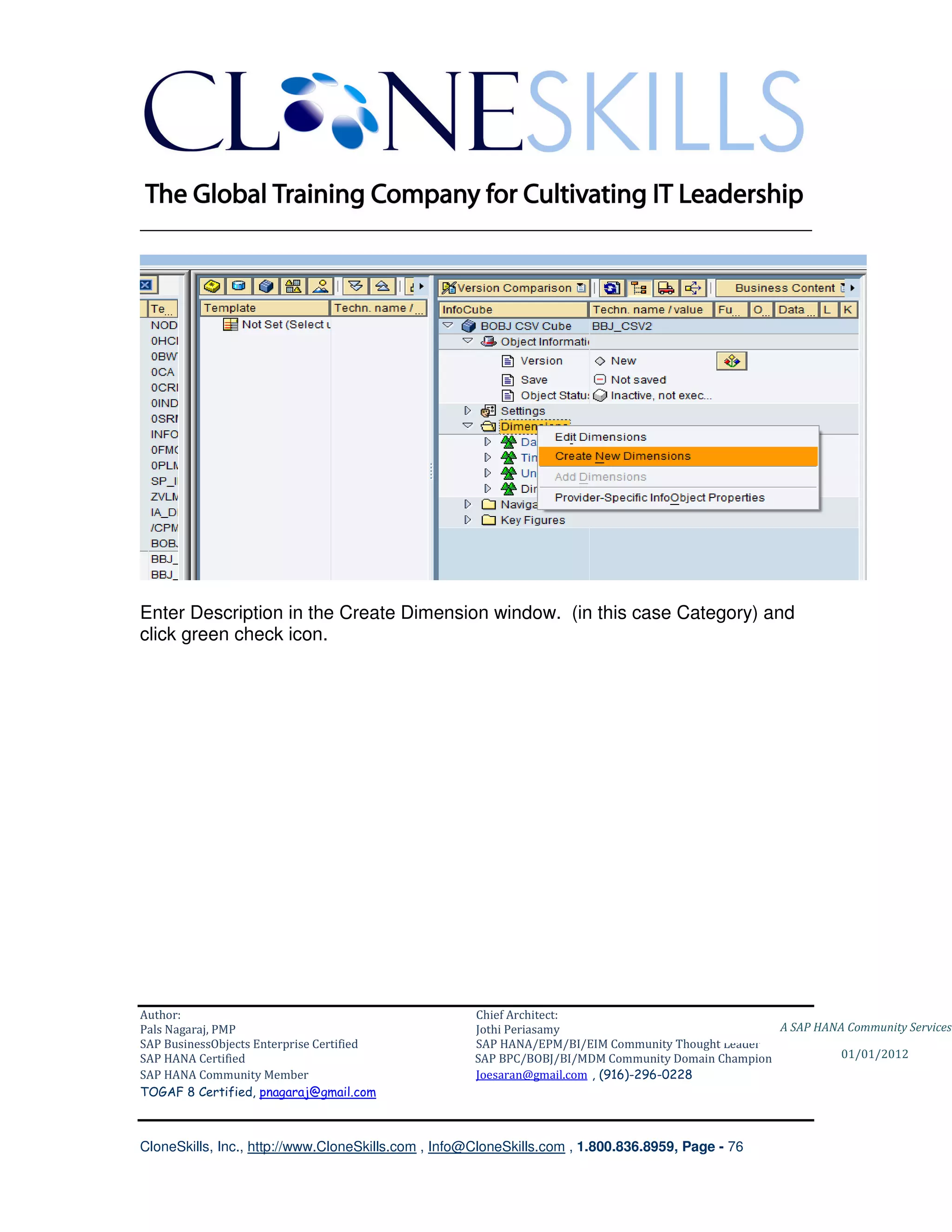Click the 'Techn. name / value' column header
This screenshot has width=952, height=1232.
click(651, 310)
